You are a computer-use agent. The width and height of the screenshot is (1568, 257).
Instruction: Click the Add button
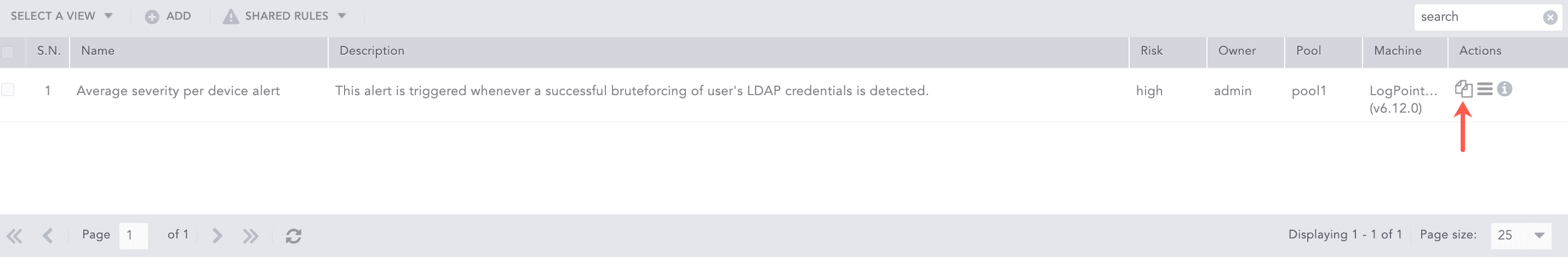coord(168,16)
